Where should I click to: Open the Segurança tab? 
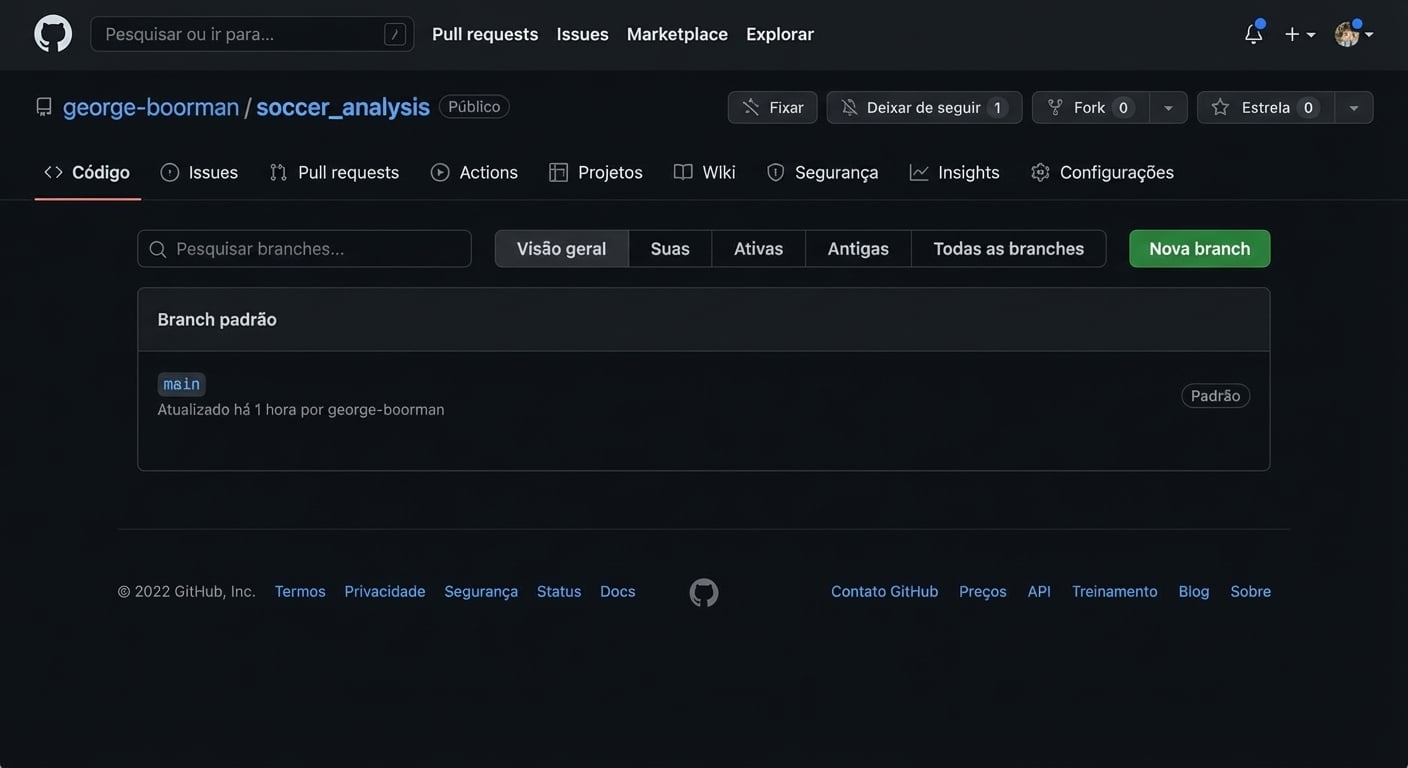click(822, 173)
